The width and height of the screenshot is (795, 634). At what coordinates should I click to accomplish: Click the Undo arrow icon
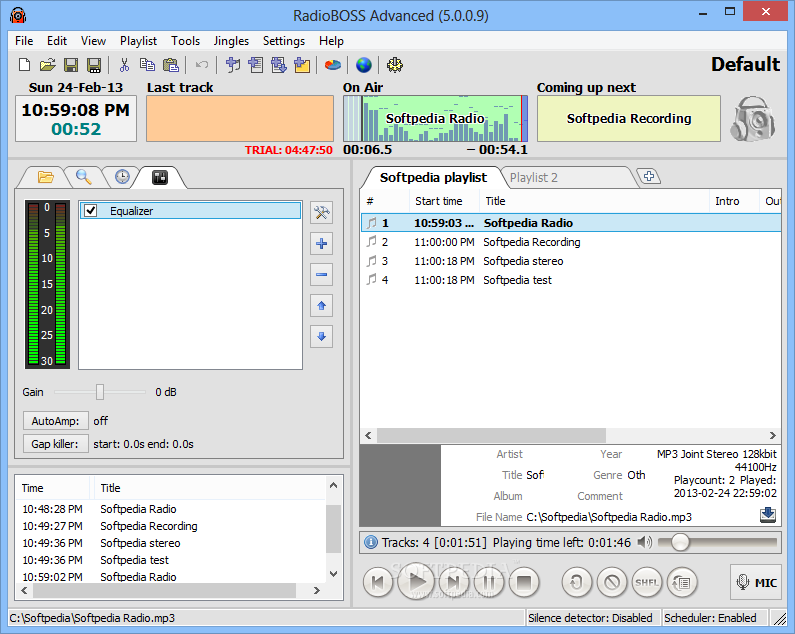click(202, 65)
